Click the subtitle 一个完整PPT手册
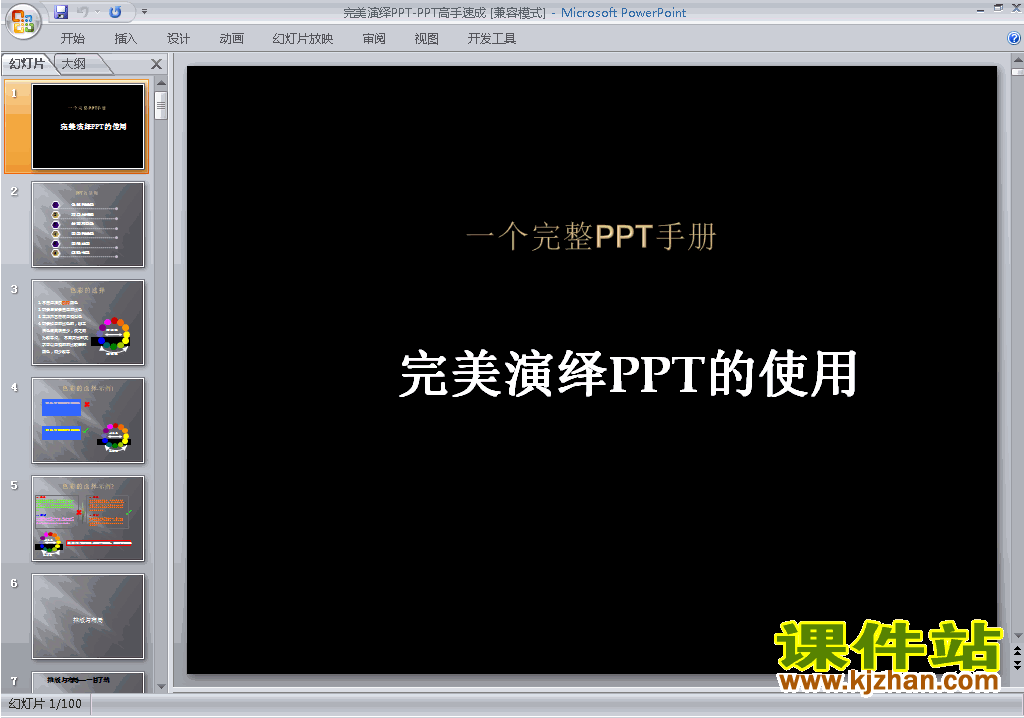1024x718 pixels. 592,237
